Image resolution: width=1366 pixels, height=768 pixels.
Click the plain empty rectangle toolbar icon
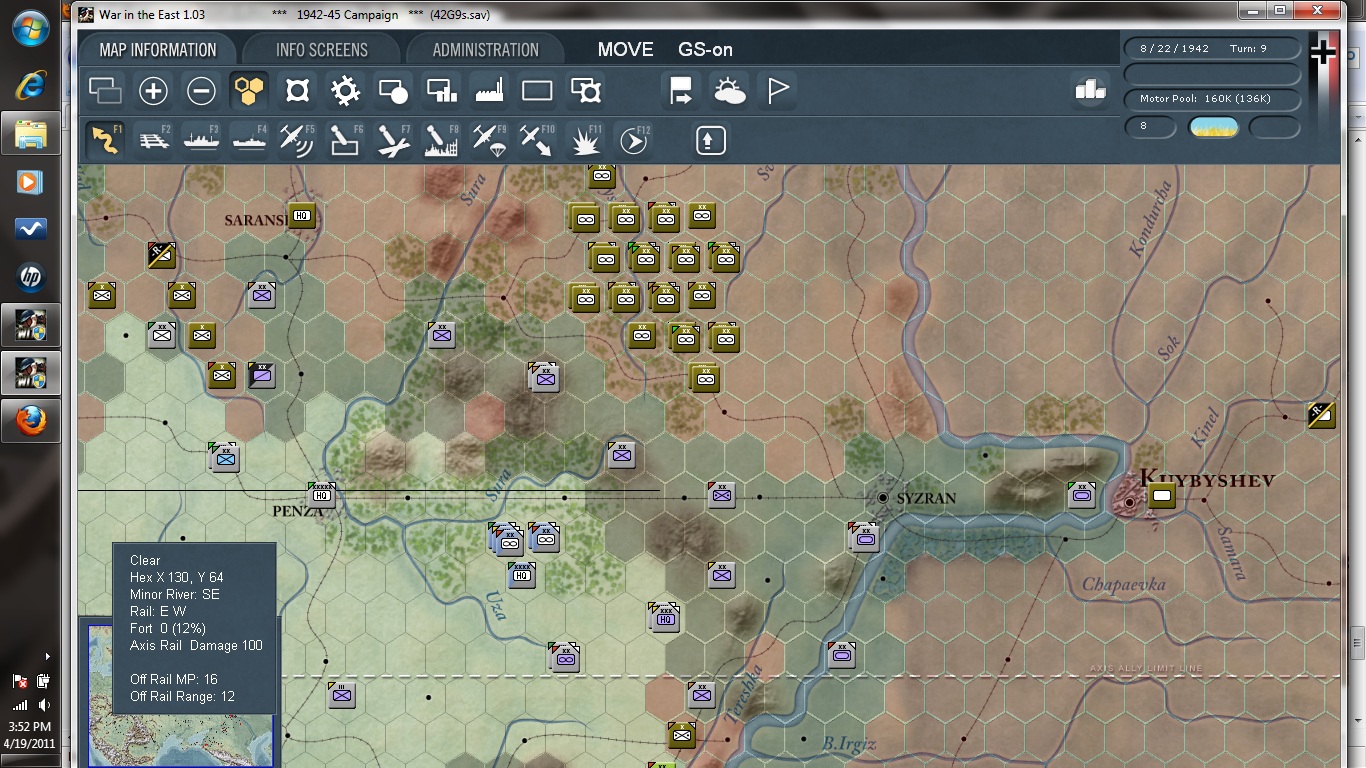[x=537, y=92]
